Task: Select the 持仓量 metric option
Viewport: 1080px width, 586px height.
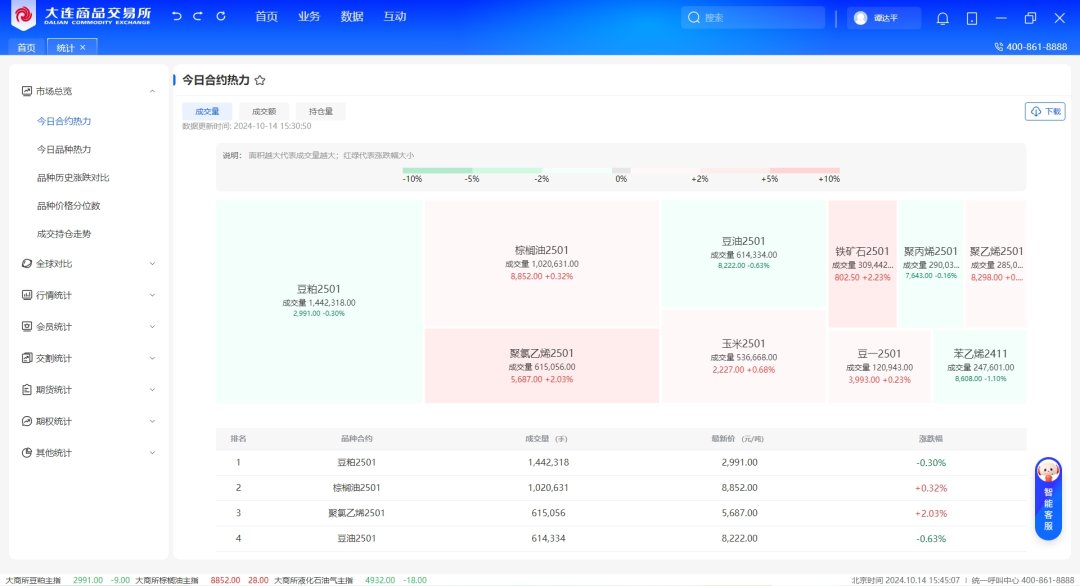Action: coord(321,111)
